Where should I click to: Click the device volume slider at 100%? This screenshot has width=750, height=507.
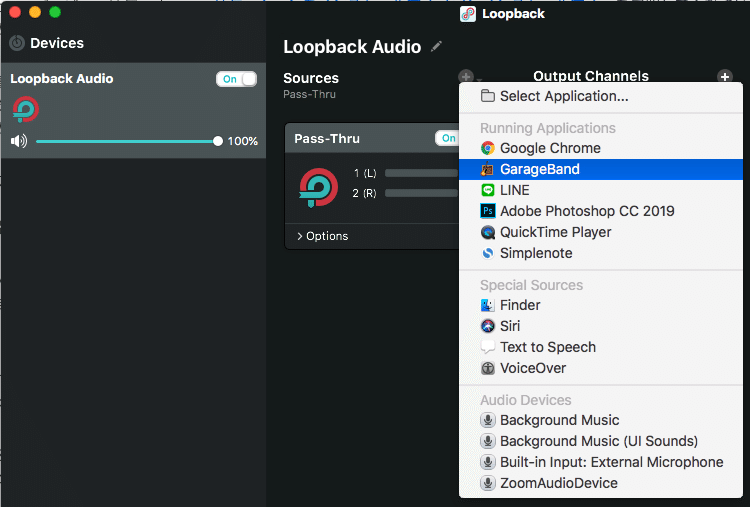click(217, 141)
